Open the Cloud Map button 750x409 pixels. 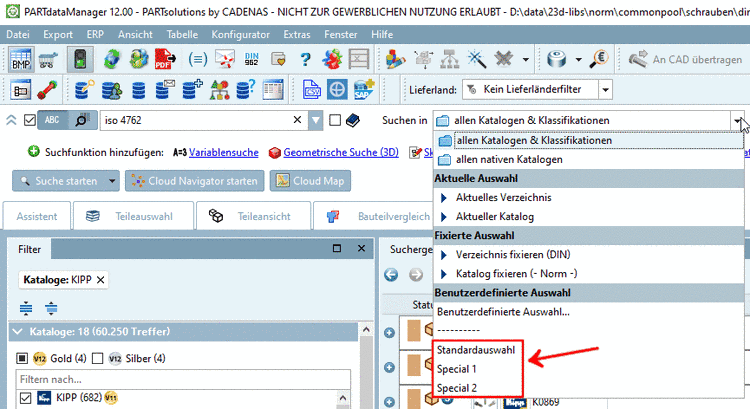point(310,181)
